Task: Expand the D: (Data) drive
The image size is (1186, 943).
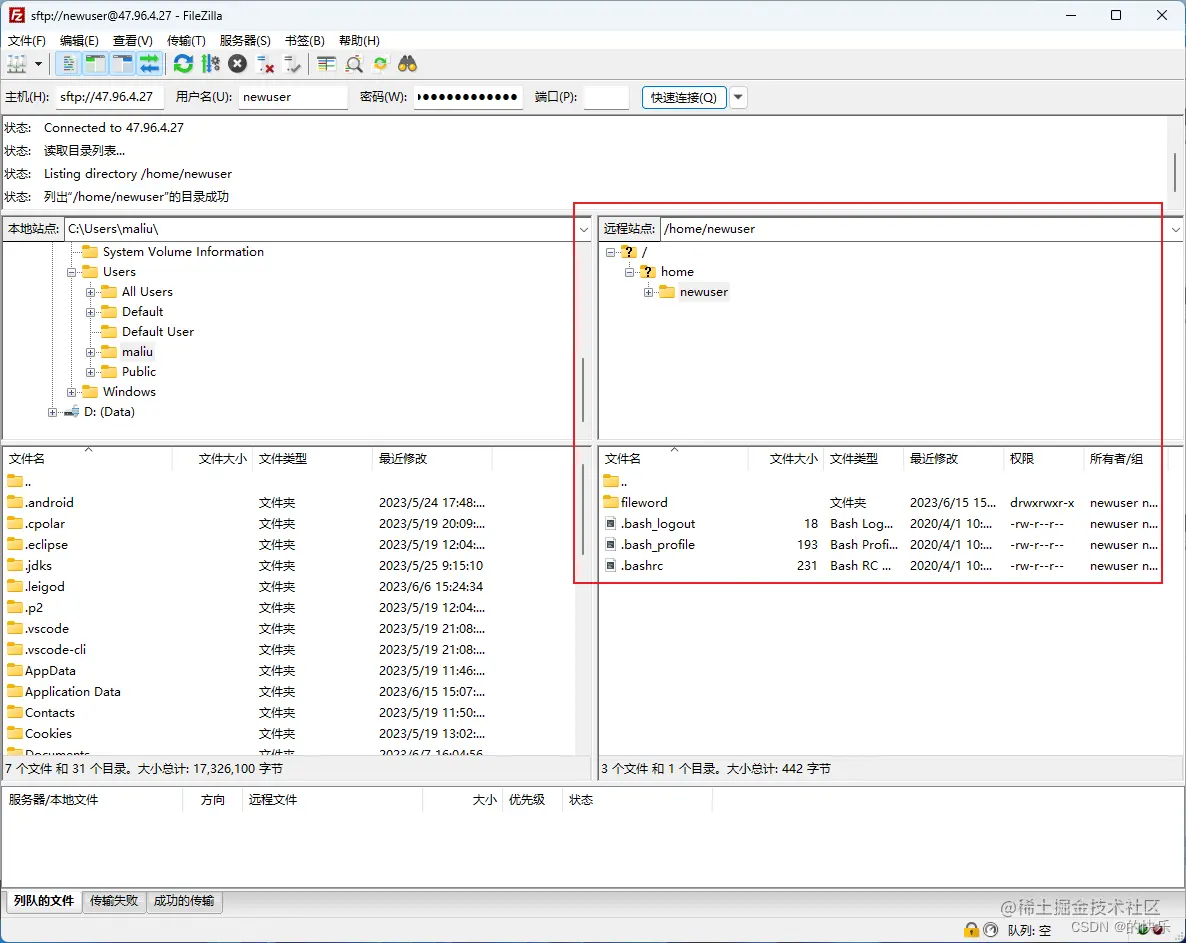Action: point(52,412)
